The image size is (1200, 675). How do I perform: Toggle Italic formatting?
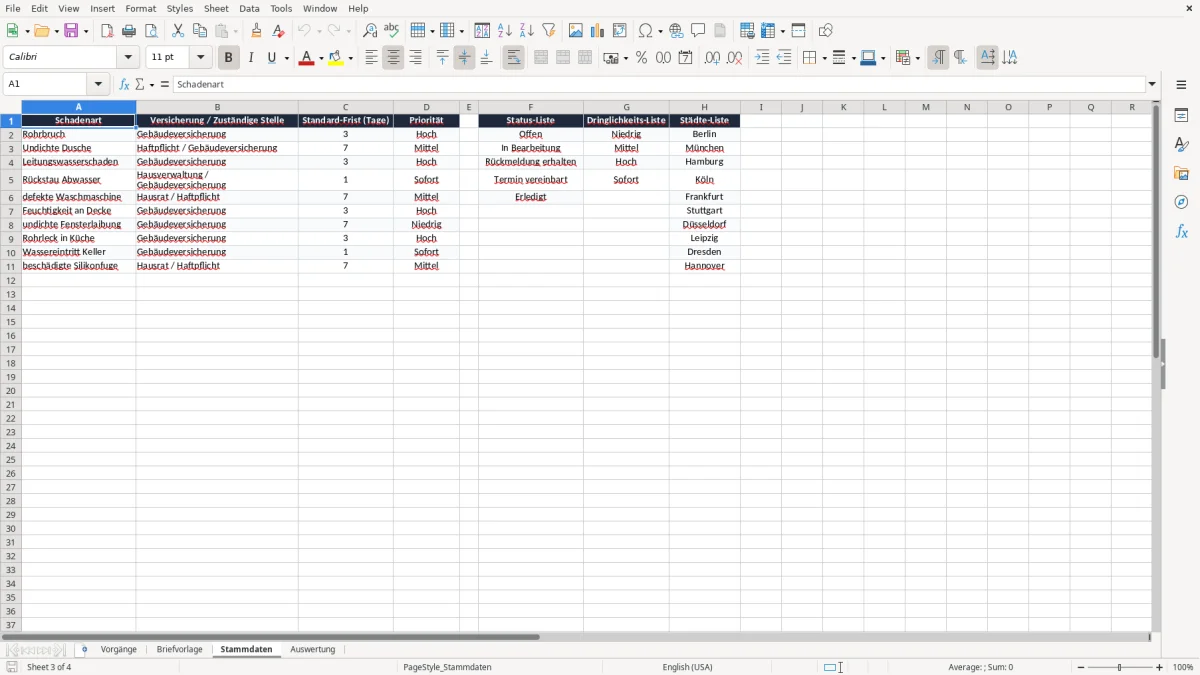point(251,58)
